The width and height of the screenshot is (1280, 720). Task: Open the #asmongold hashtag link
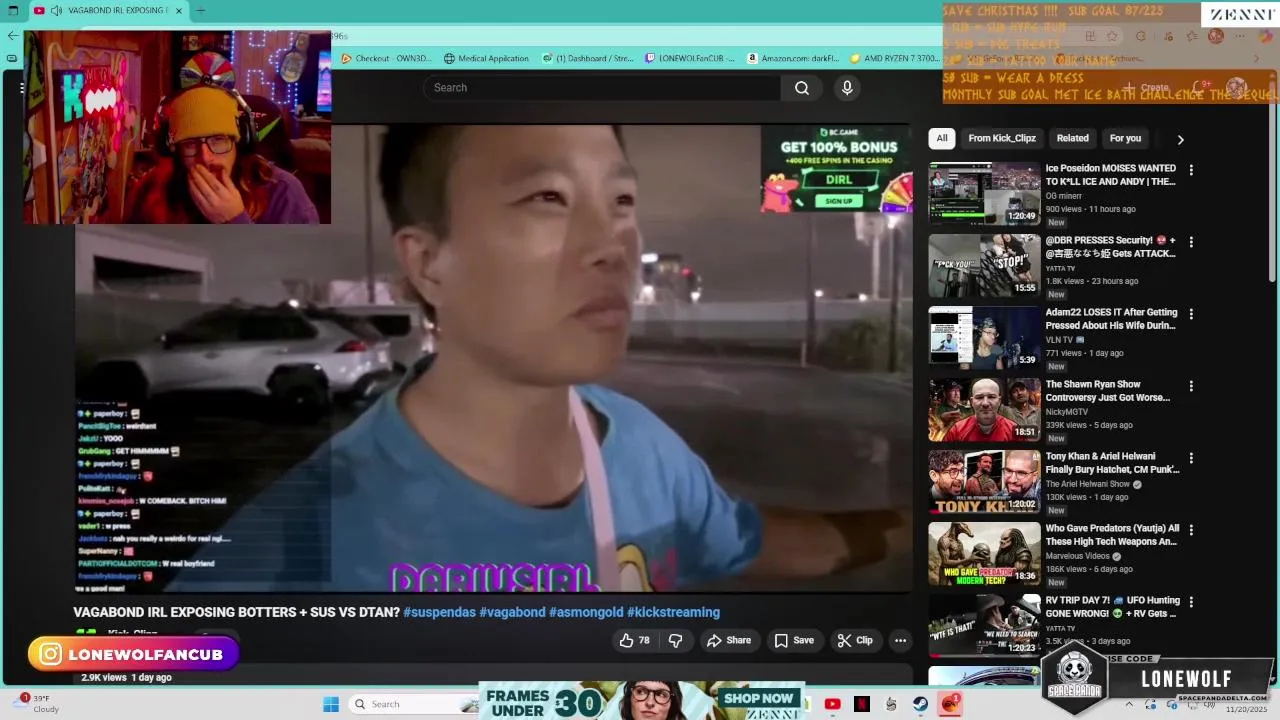click(x=586, y=612)
